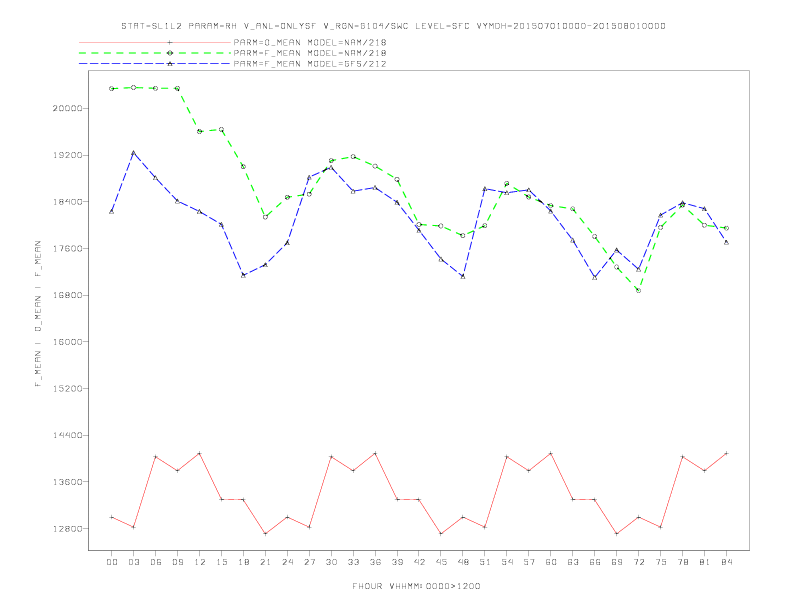Viewport: 792px width, 612px height.
Task: Click x-axis forecast hour label 78
Action: tap(682, 562)
